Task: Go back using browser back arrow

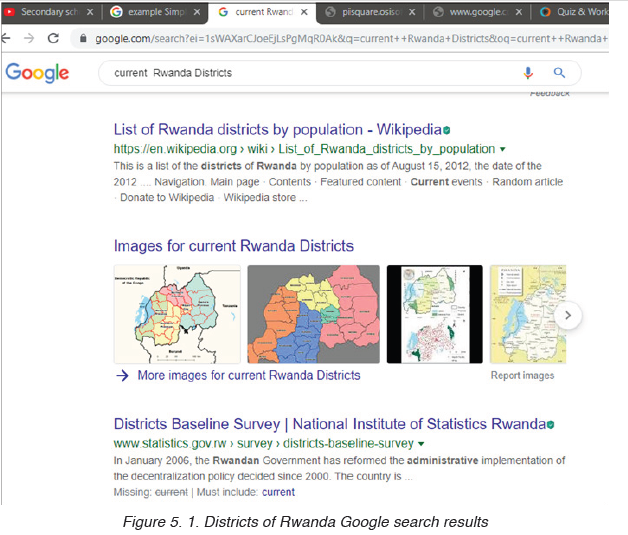Action: [x=6, y=38]
